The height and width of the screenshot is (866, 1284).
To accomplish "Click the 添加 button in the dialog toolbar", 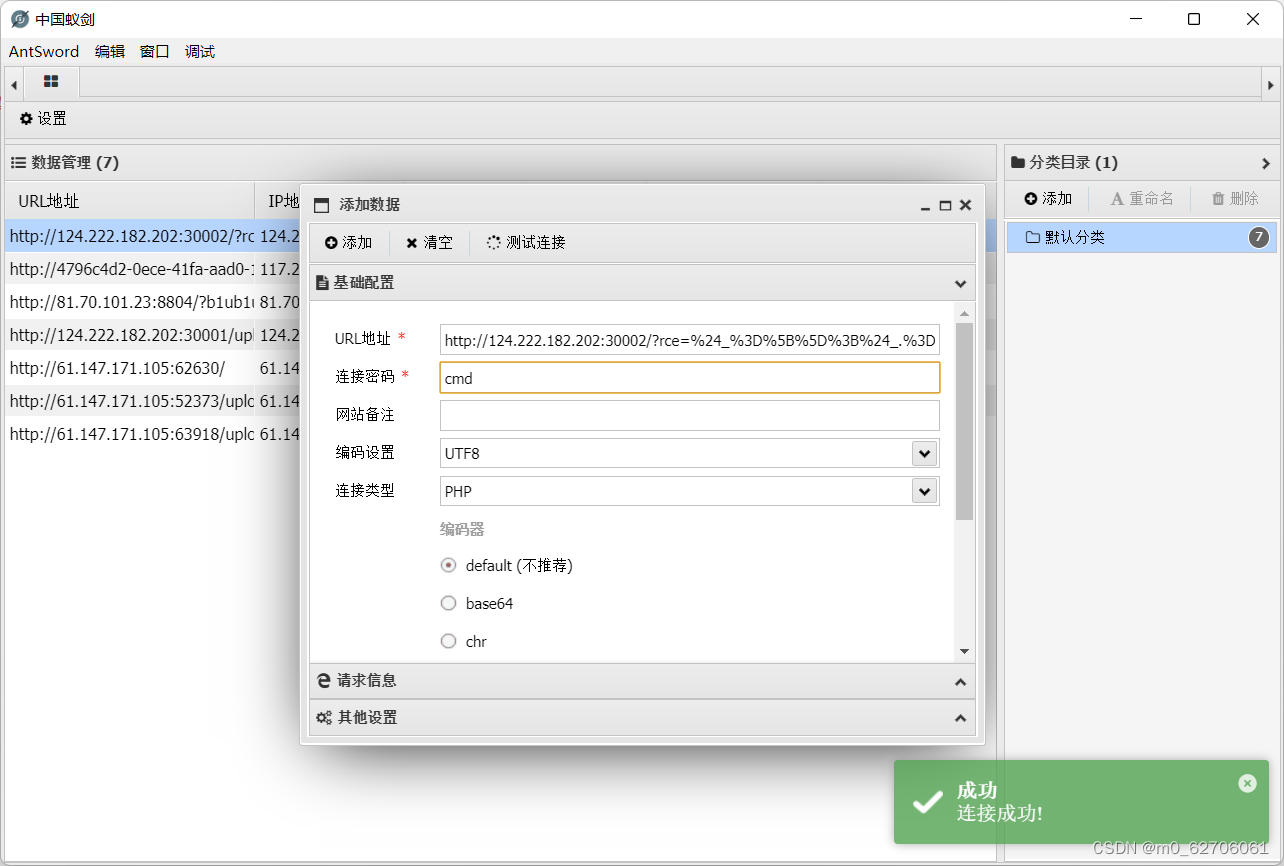I will (348, 242).
